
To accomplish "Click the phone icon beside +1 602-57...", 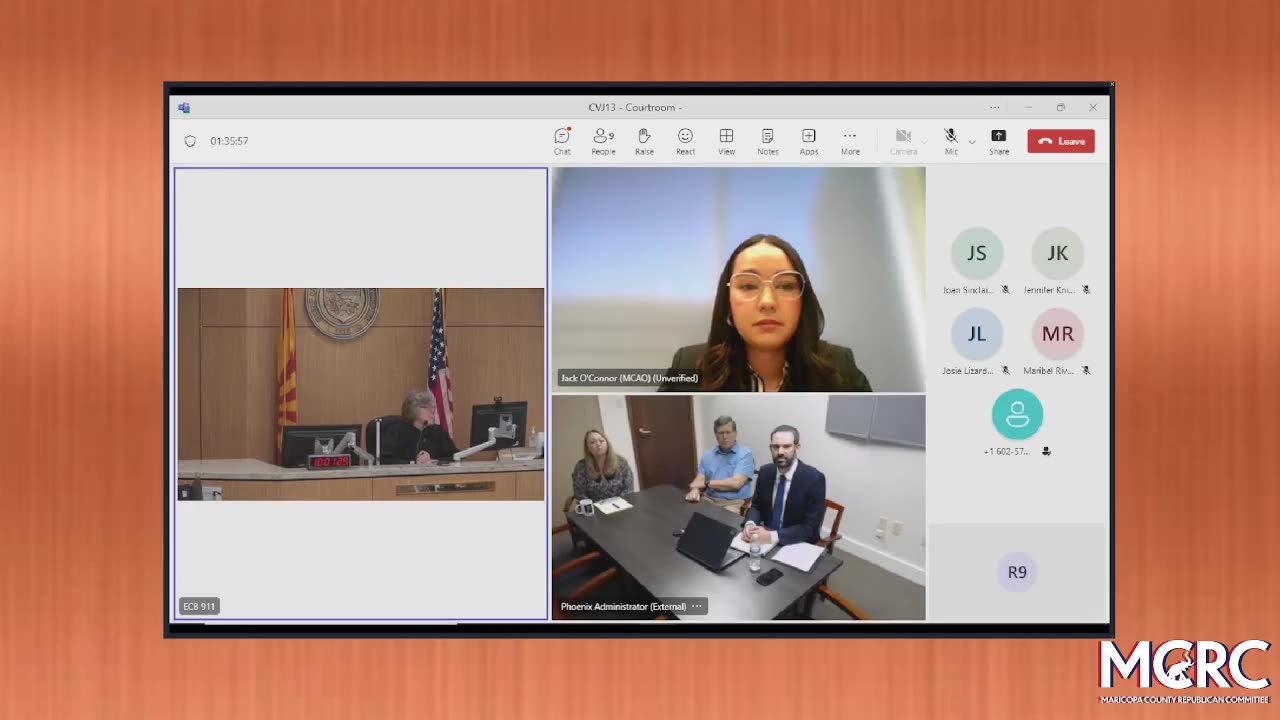I will (x=1046, y=451).
